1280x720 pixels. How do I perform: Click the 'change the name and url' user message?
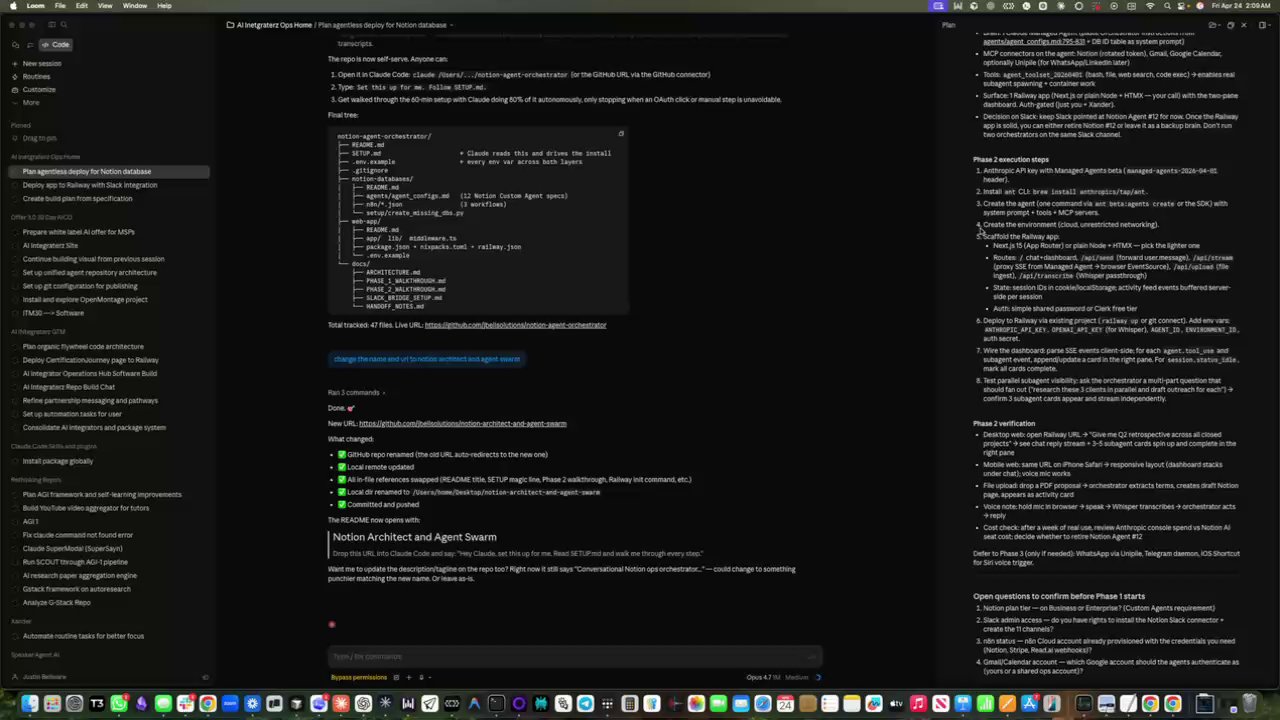pyautogui.click(x=427, y=359)
